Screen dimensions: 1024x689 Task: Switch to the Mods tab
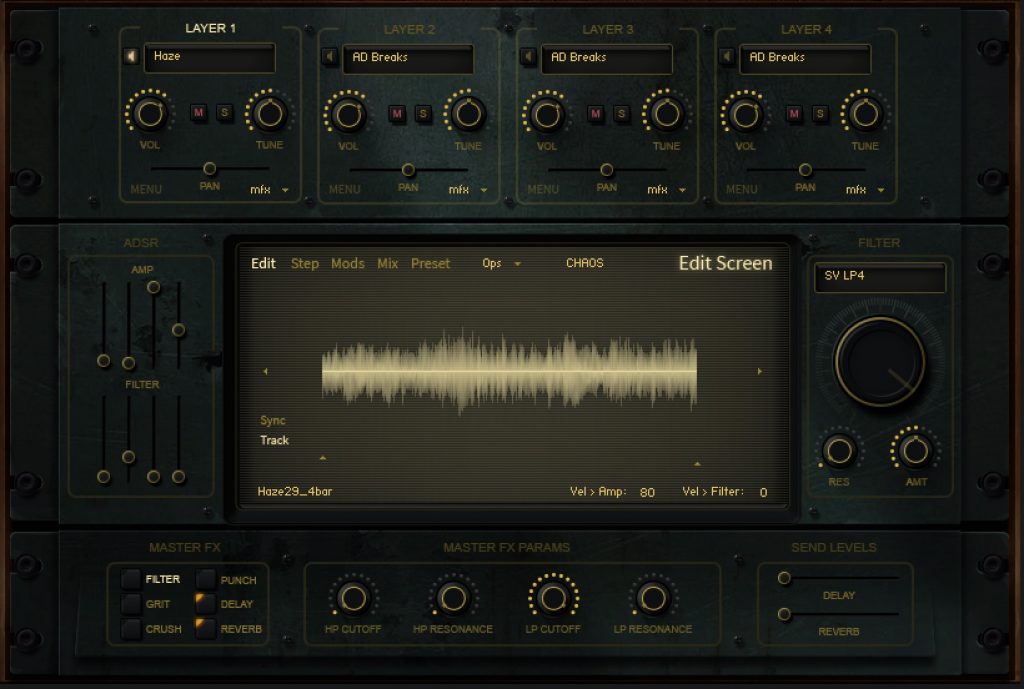(347, 263)
